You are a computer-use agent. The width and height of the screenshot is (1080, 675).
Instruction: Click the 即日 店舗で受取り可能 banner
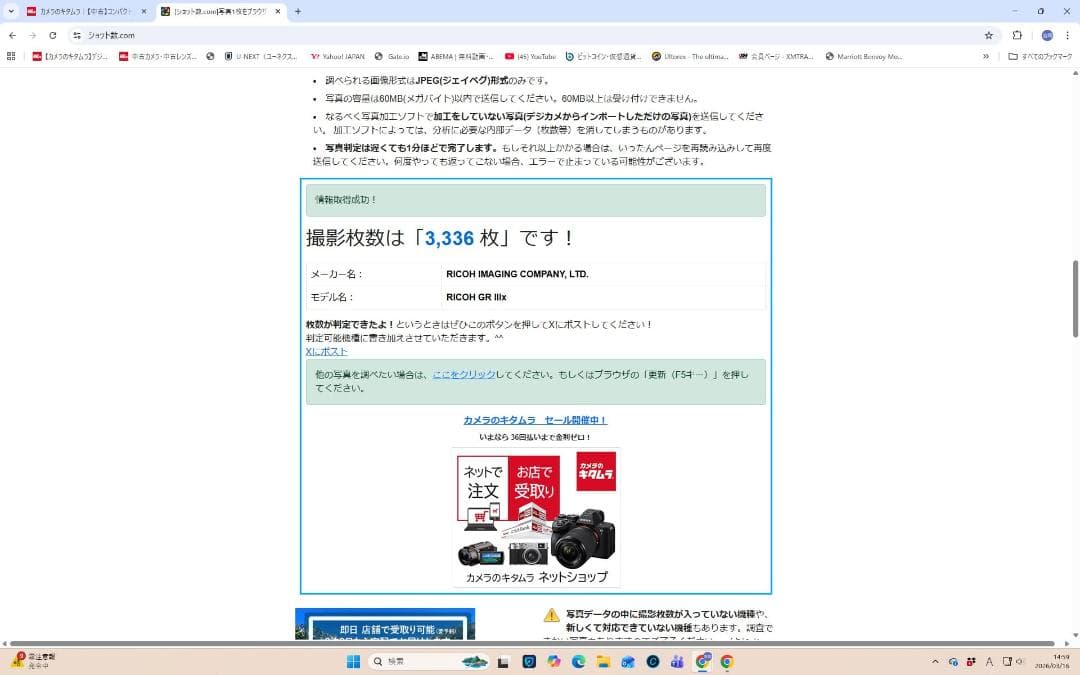[385, 624]
